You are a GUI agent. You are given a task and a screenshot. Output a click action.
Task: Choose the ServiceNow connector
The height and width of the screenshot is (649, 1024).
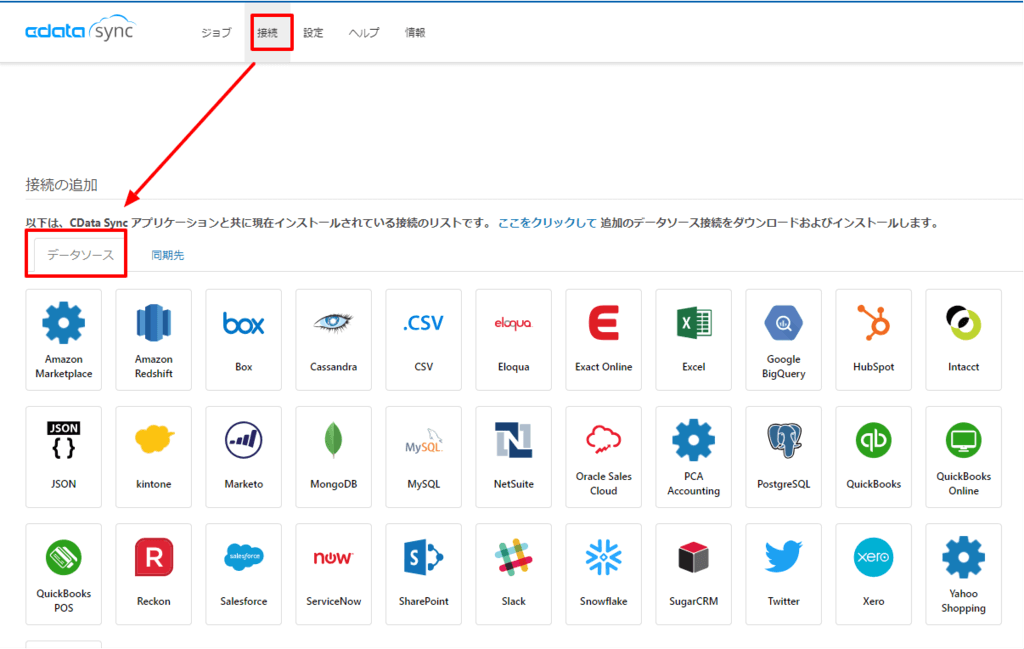(x=334, y=574)
